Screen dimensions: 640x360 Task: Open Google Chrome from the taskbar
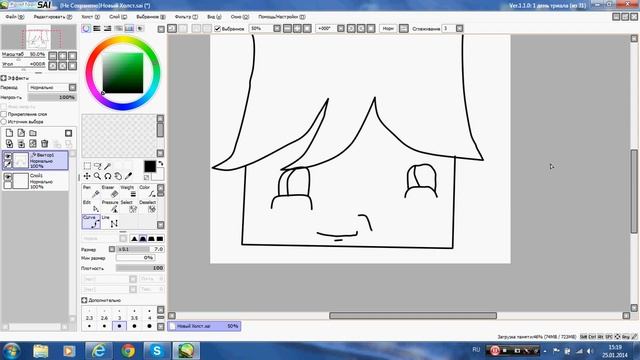point(128,351)
